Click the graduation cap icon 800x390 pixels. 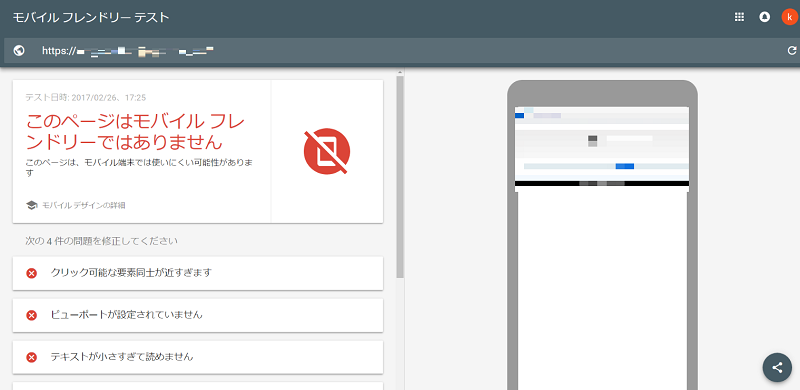(x=31, y=205)
